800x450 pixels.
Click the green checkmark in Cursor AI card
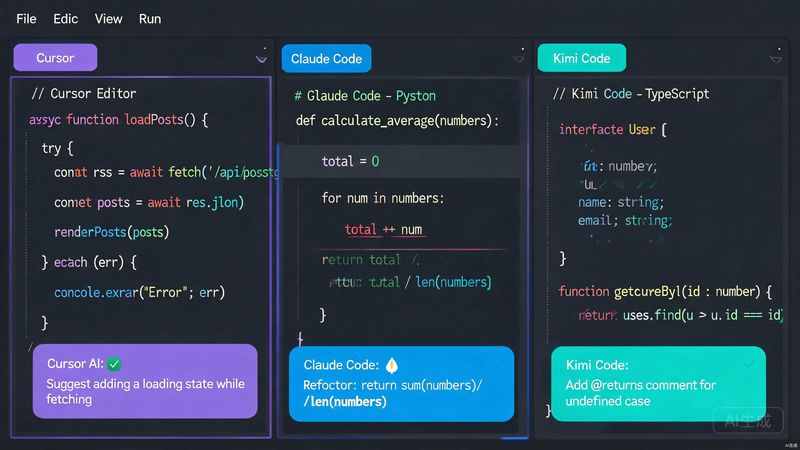(x=114, y=364)
